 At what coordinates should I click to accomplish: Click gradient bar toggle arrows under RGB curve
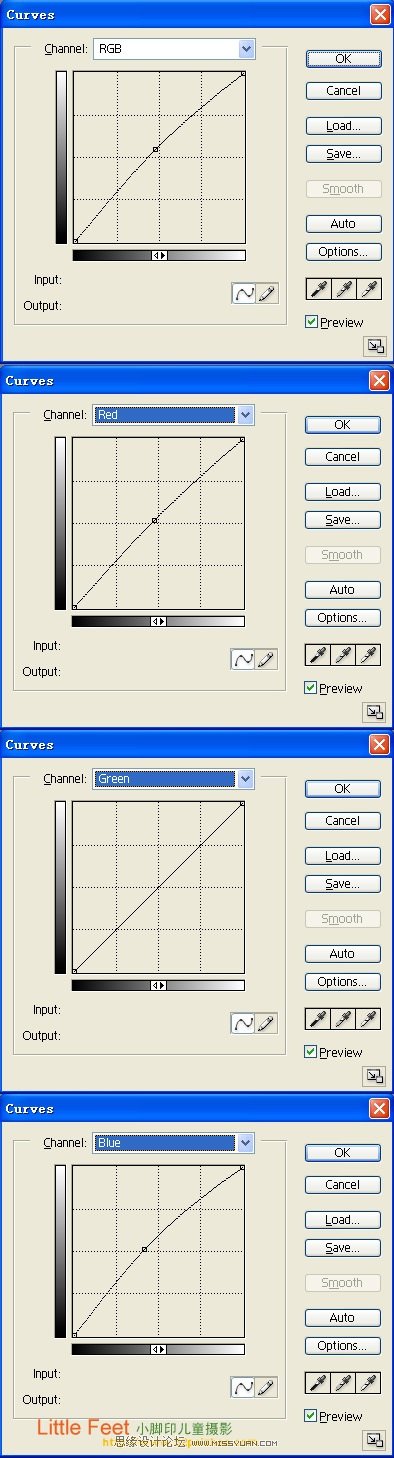click(159, 255)
